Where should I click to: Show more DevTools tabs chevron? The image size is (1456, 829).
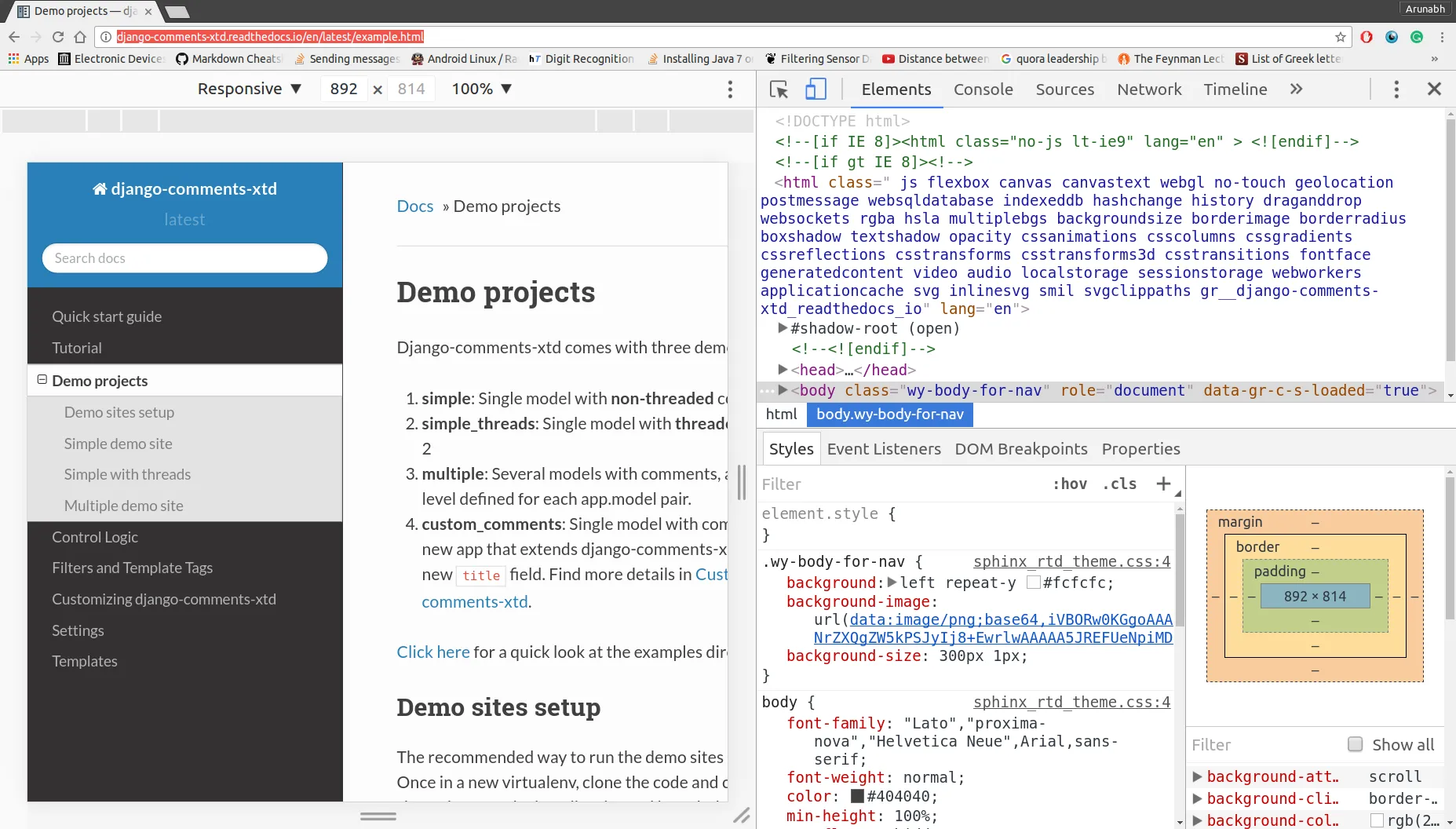1296,89
